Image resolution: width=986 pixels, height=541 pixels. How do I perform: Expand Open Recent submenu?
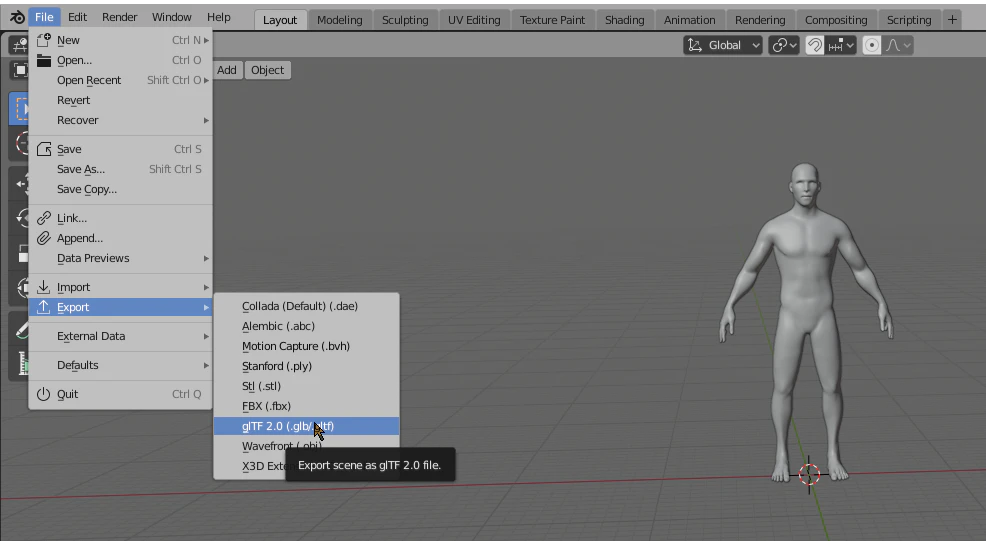pos(120,81)
